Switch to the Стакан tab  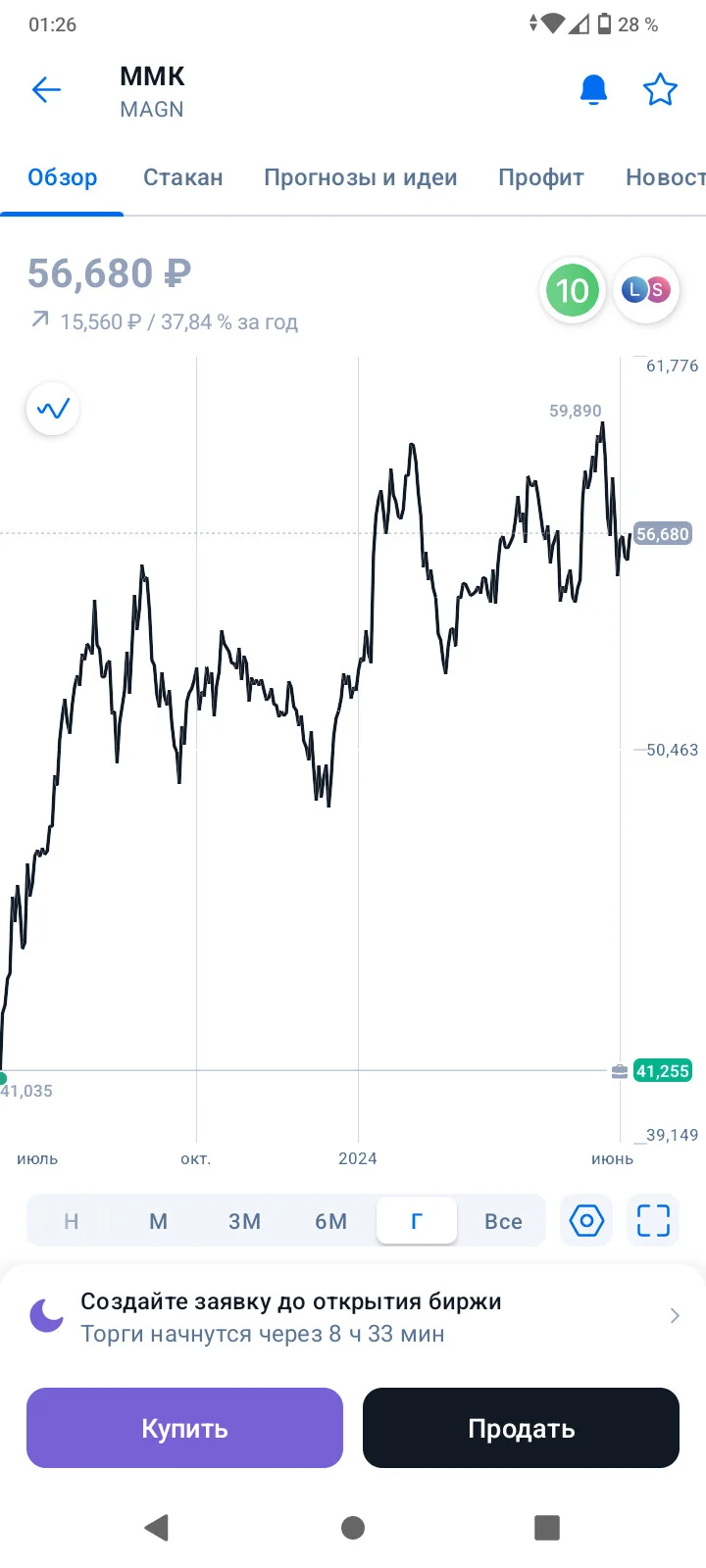pos(183,177)
